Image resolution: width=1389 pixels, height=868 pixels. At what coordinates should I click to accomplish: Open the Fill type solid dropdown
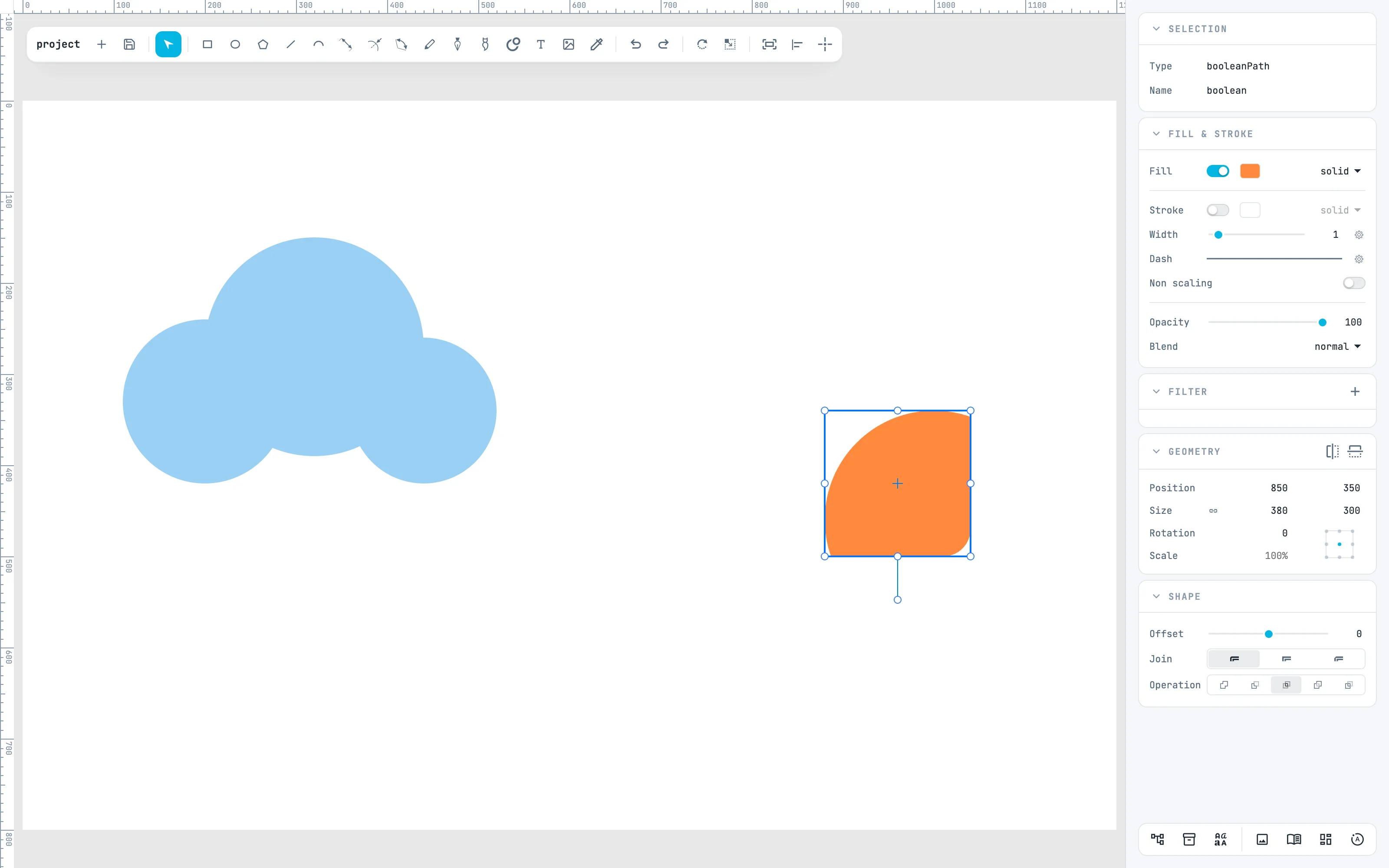tap(1340, 171)
